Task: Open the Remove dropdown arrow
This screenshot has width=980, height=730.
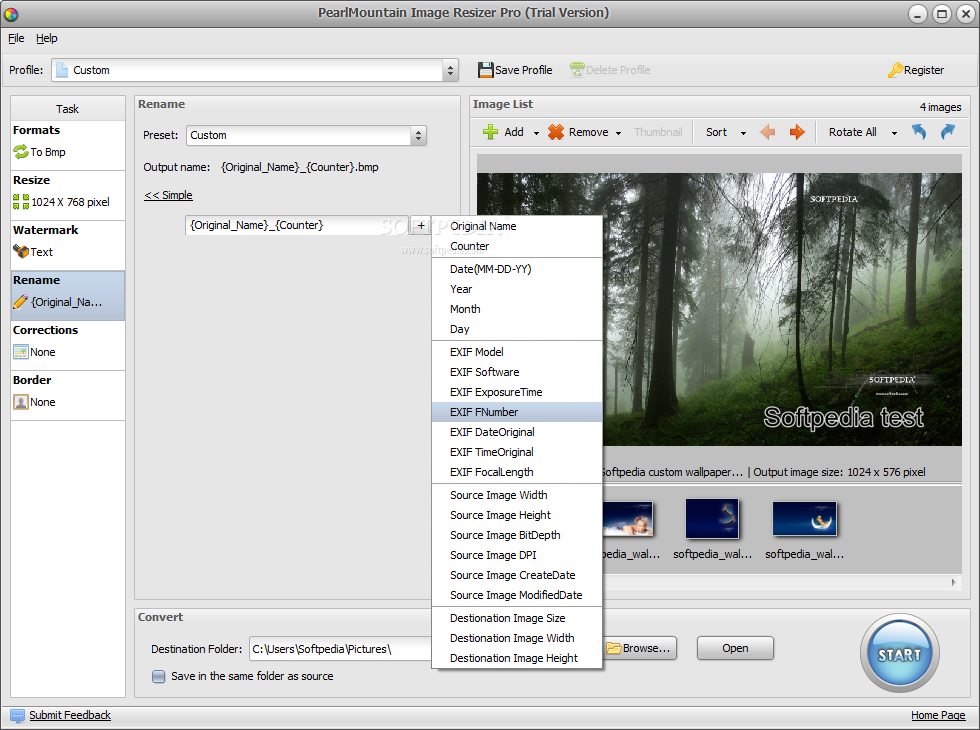Action: [x=618, y=133]
